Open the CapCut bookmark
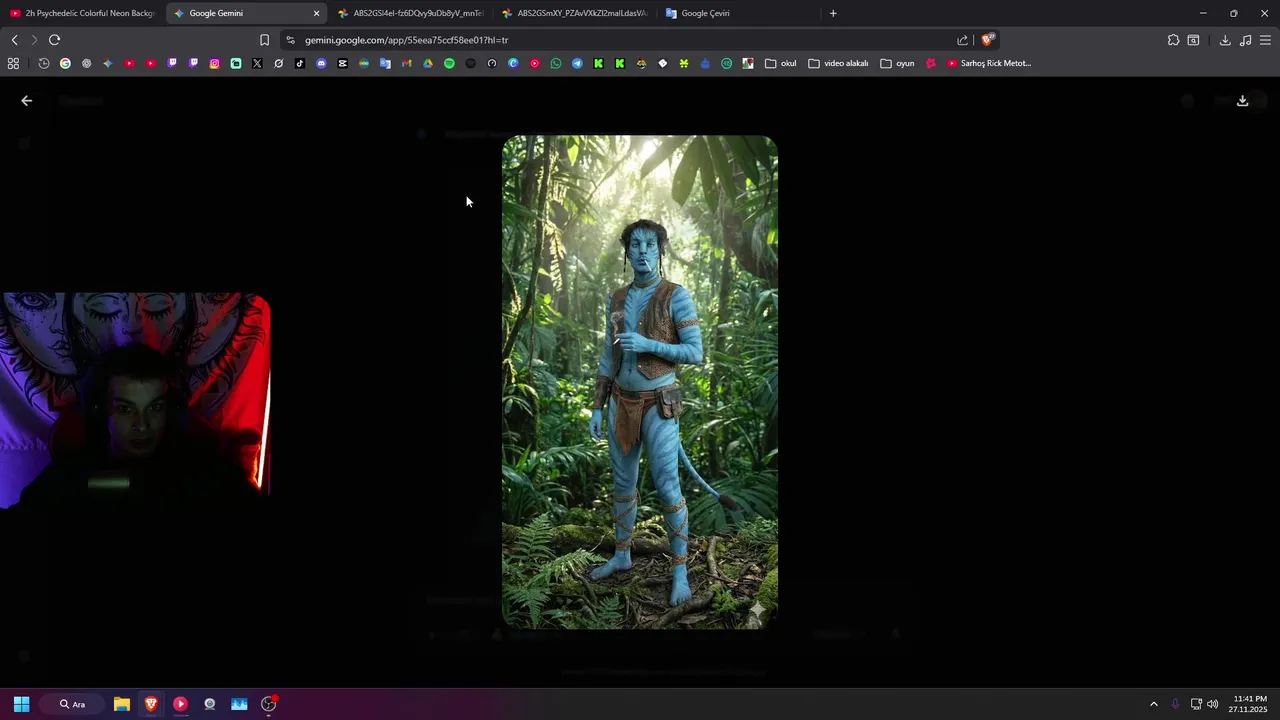Image resolution: width=1280 pixels, height=720 pixels. [342, 63]
